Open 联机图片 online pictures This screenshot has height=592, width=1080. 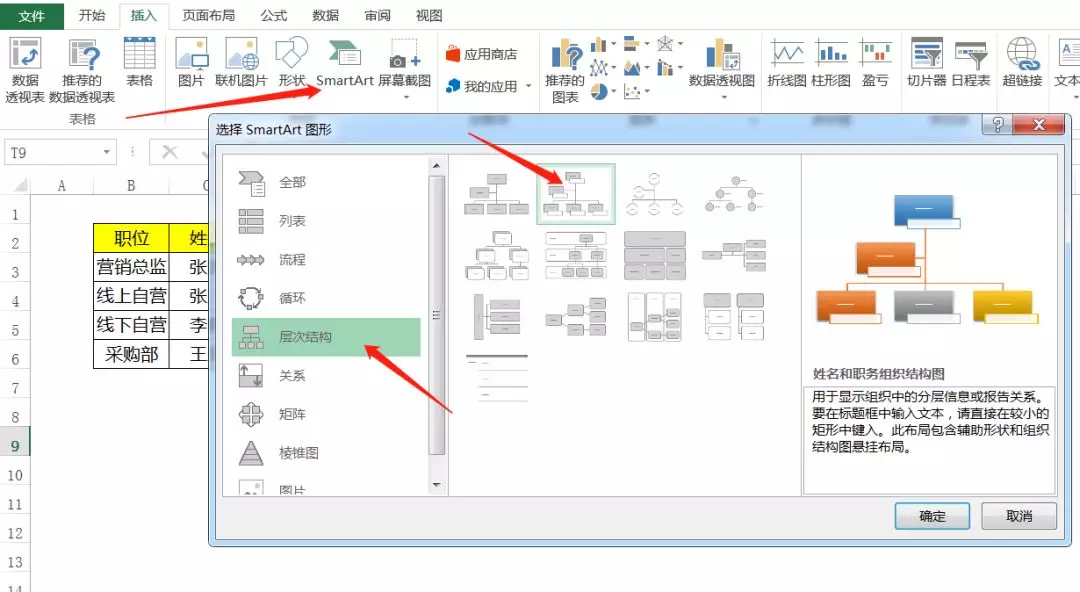pyautogui.click(x=241, y=63)
